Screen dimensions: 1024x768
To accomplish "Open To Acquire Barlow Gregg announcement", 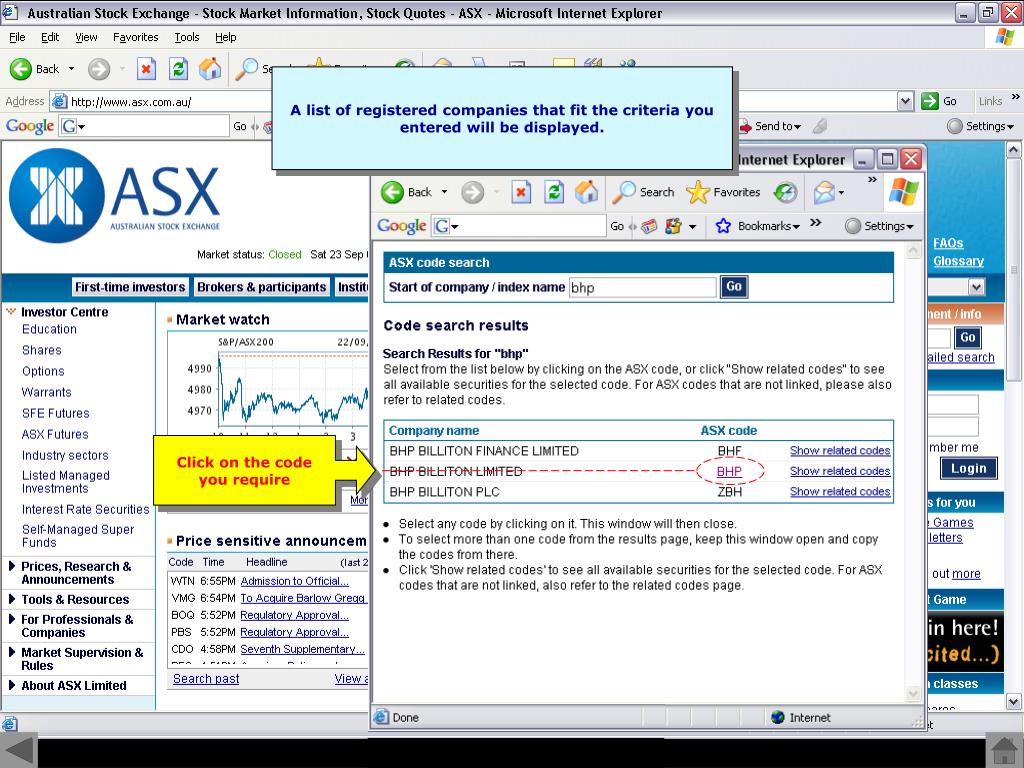I will pos(303,598).
